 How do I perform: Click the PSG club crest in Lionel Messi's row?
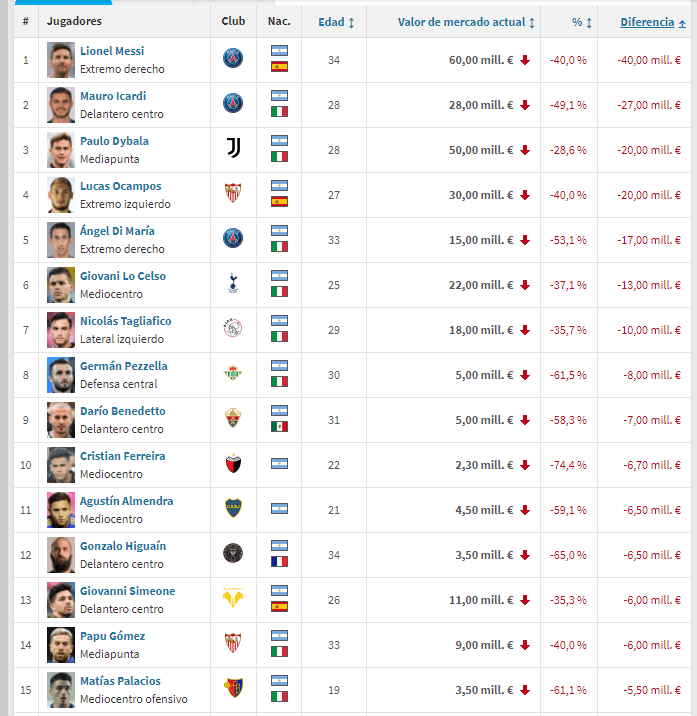[x=233, y=59]
